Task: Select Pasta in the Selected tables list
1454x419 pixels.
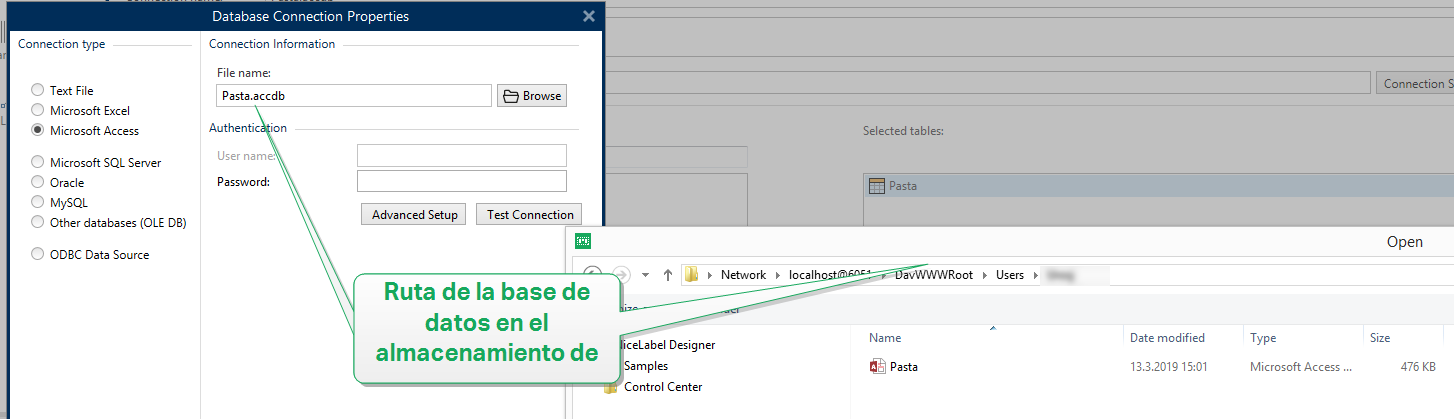Action: coord(1158,186)
